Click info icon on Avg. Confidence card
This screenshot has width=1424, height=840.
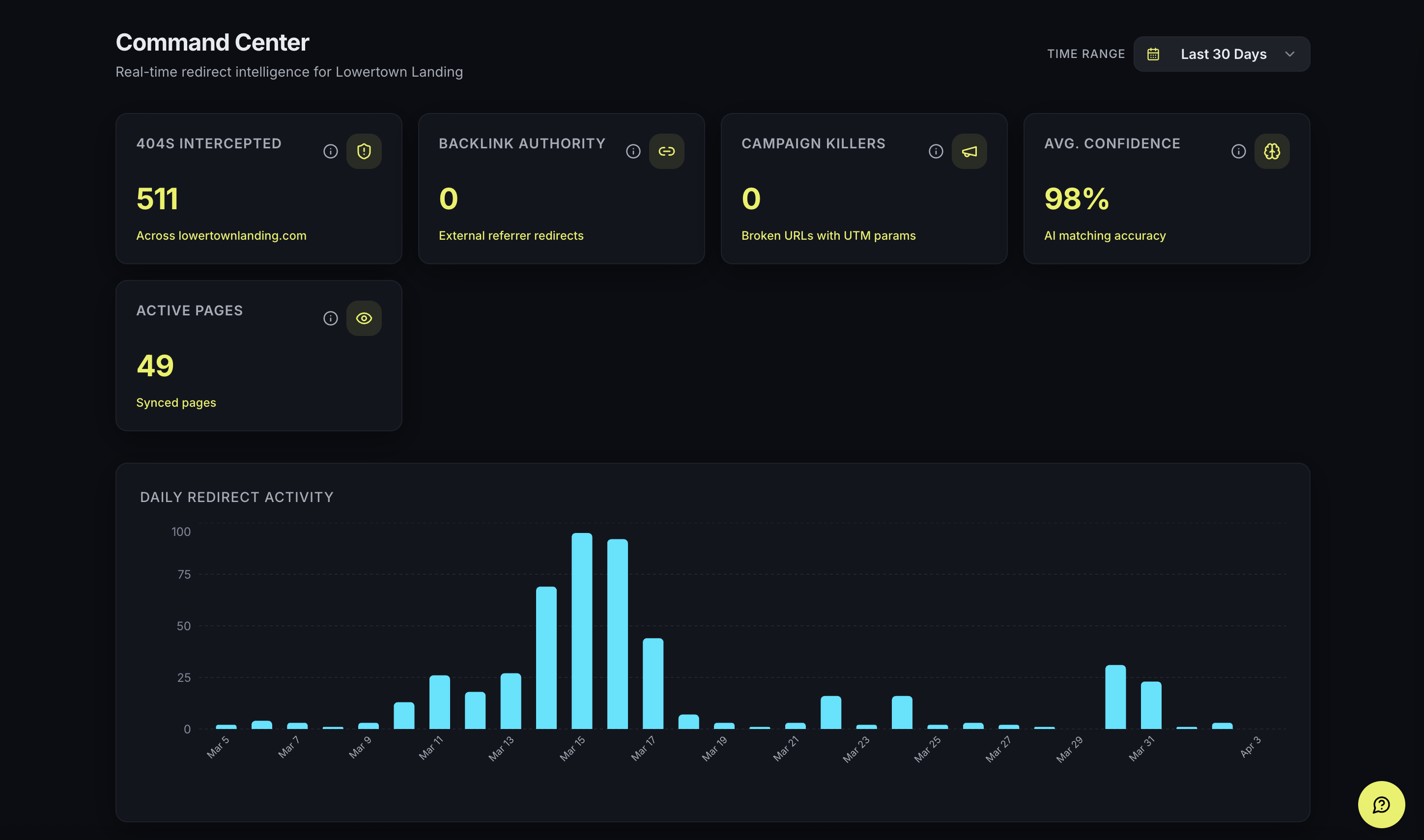(1238, 151)
